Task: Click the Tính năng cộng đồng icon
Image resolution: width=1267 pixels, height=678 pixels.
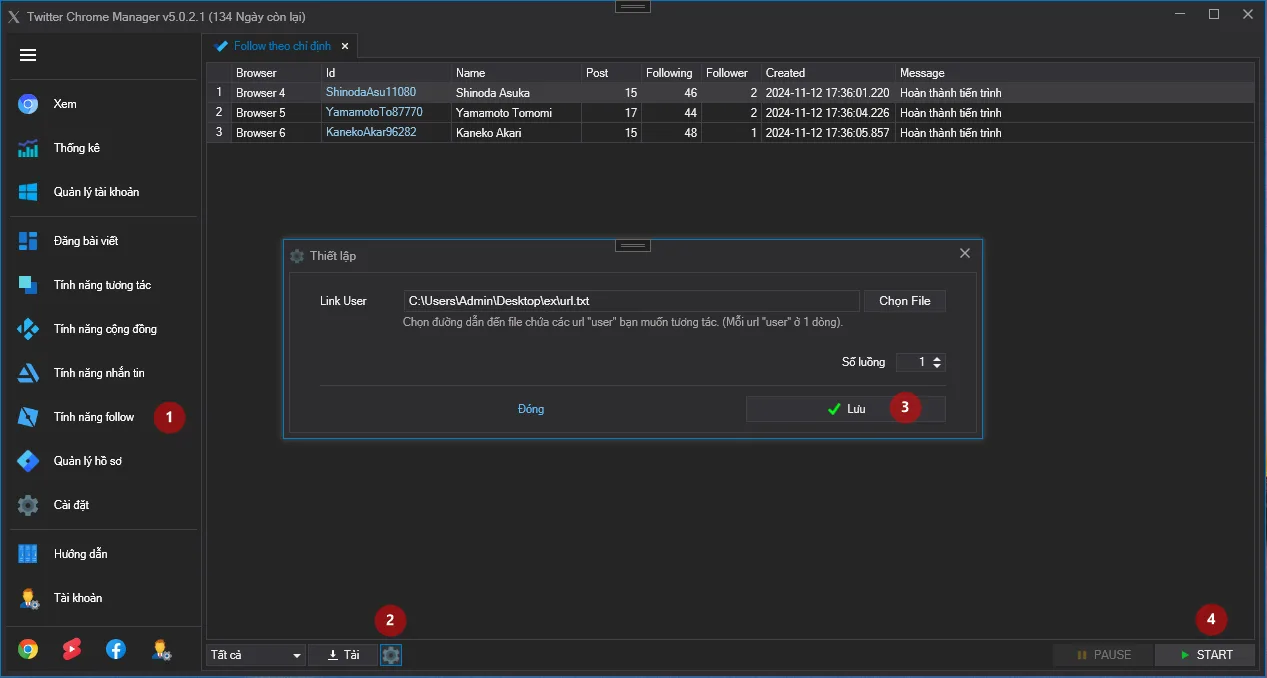Action: pyautogui.click(x=28, y=329)
